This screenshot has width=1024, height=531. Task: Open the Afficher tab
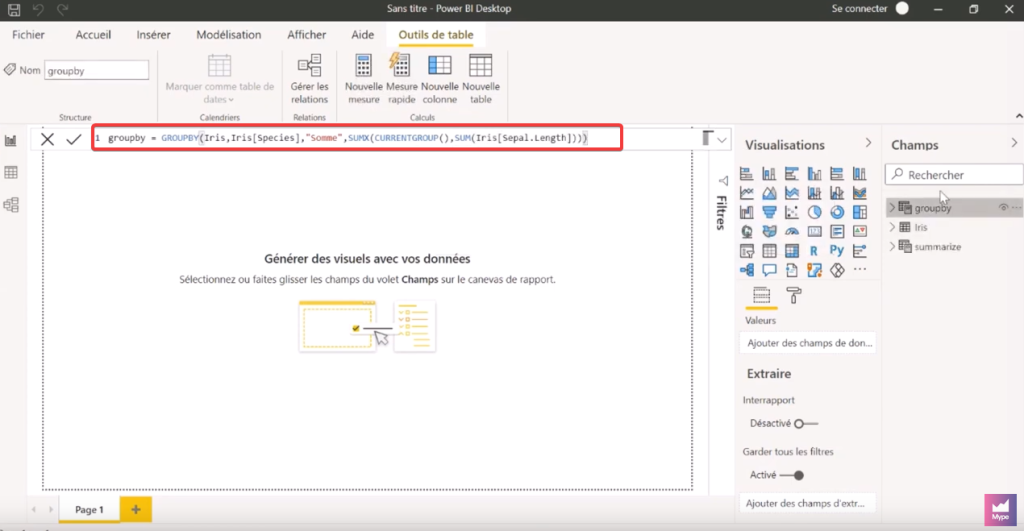pos(306,35)
